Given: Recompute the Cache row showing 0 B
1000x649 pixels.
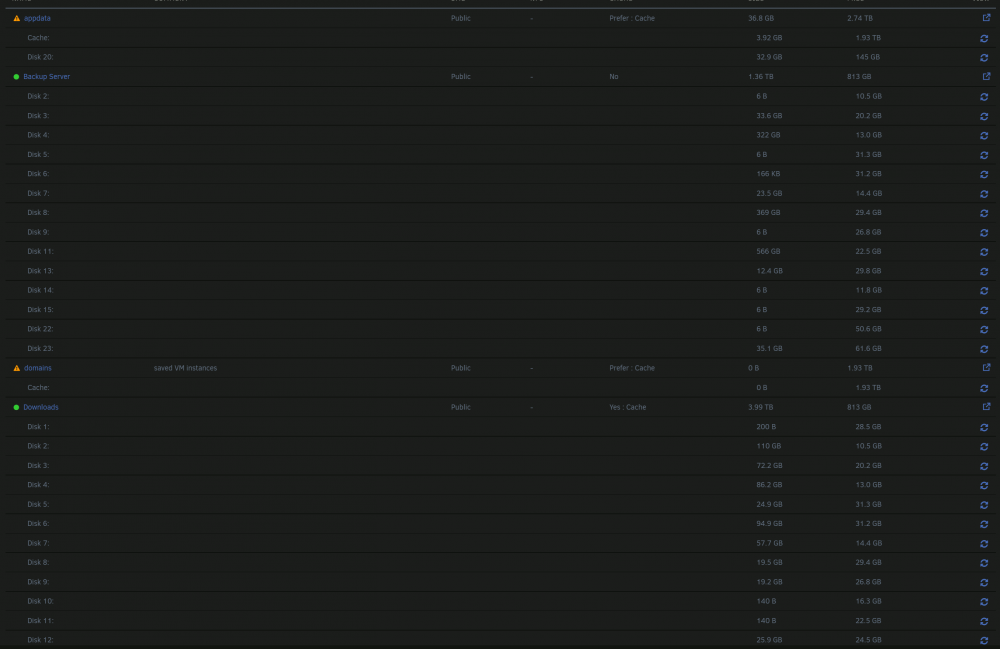Looking at the screenshot, I should pos(984,388).
